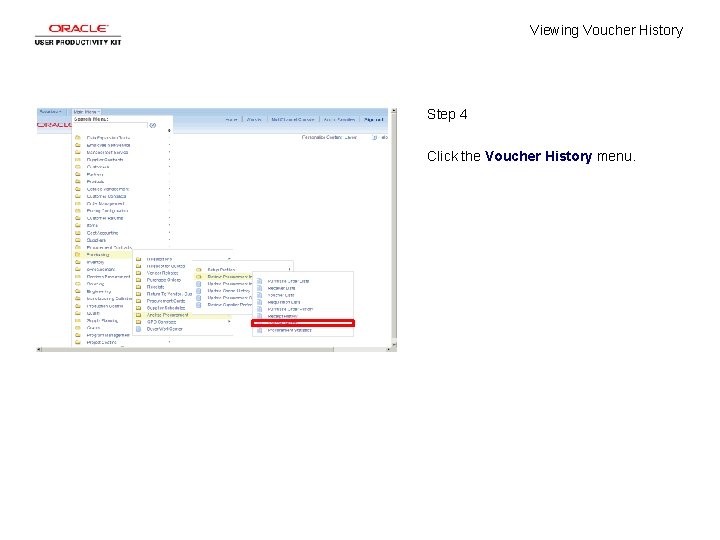Expand the Project Costing submenu arrow
Image resolution: width=720 pixels, height=540 pixels.
(169, 342)
